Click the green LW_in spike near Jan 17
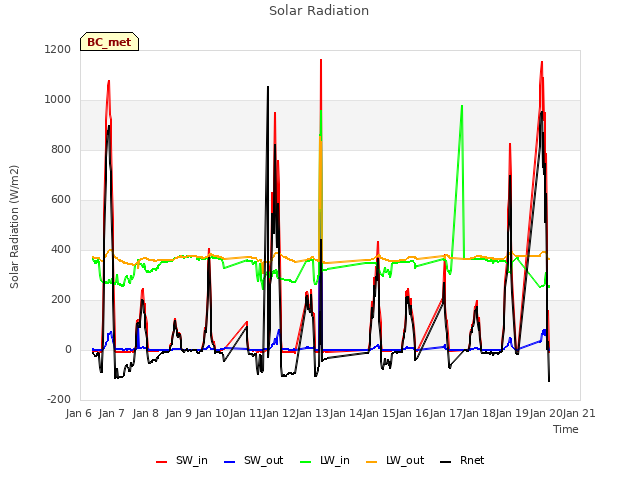This screenshot has width=640, height=480. coord(462,106)
